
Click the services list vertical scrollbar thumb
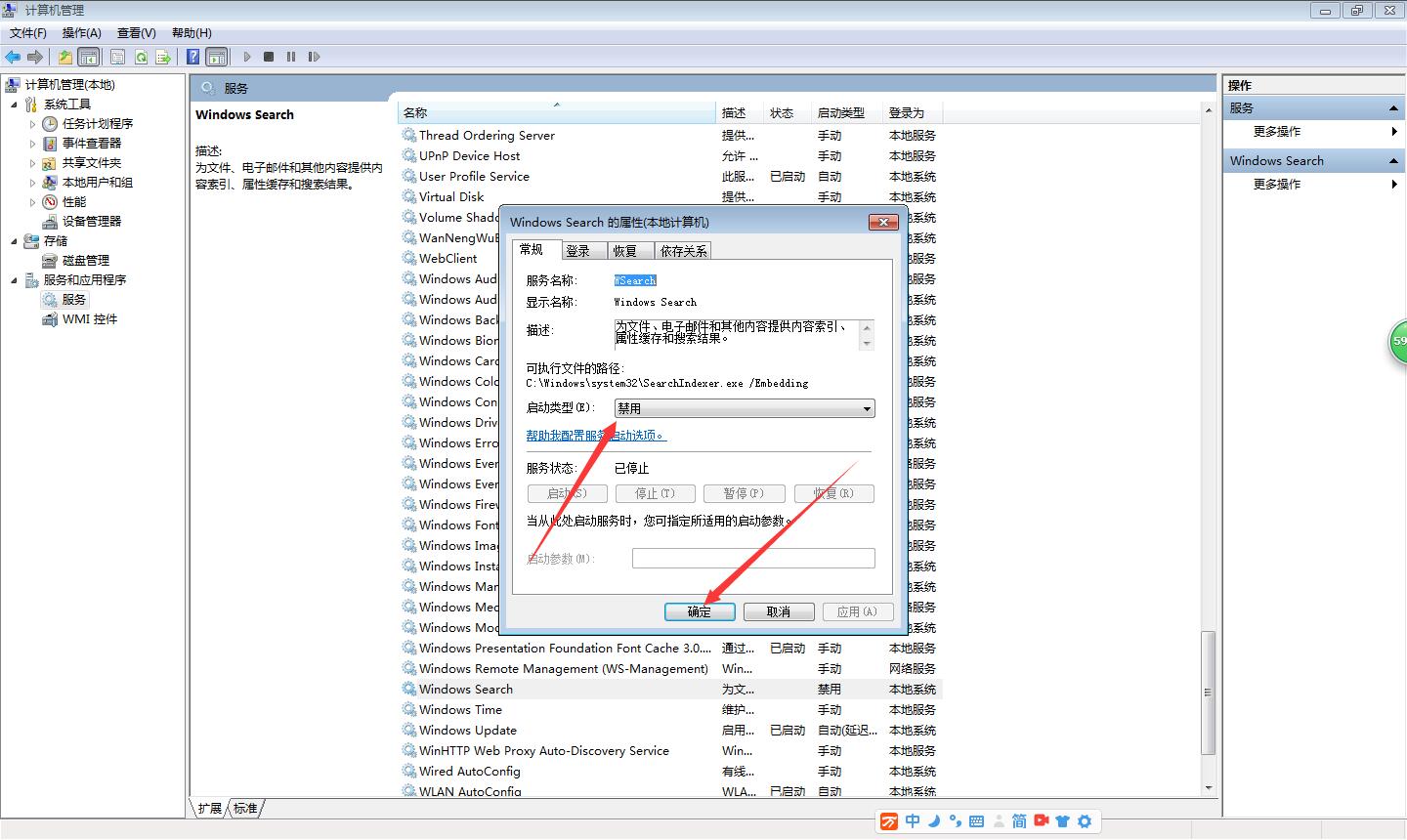(x=1208, y=693)
